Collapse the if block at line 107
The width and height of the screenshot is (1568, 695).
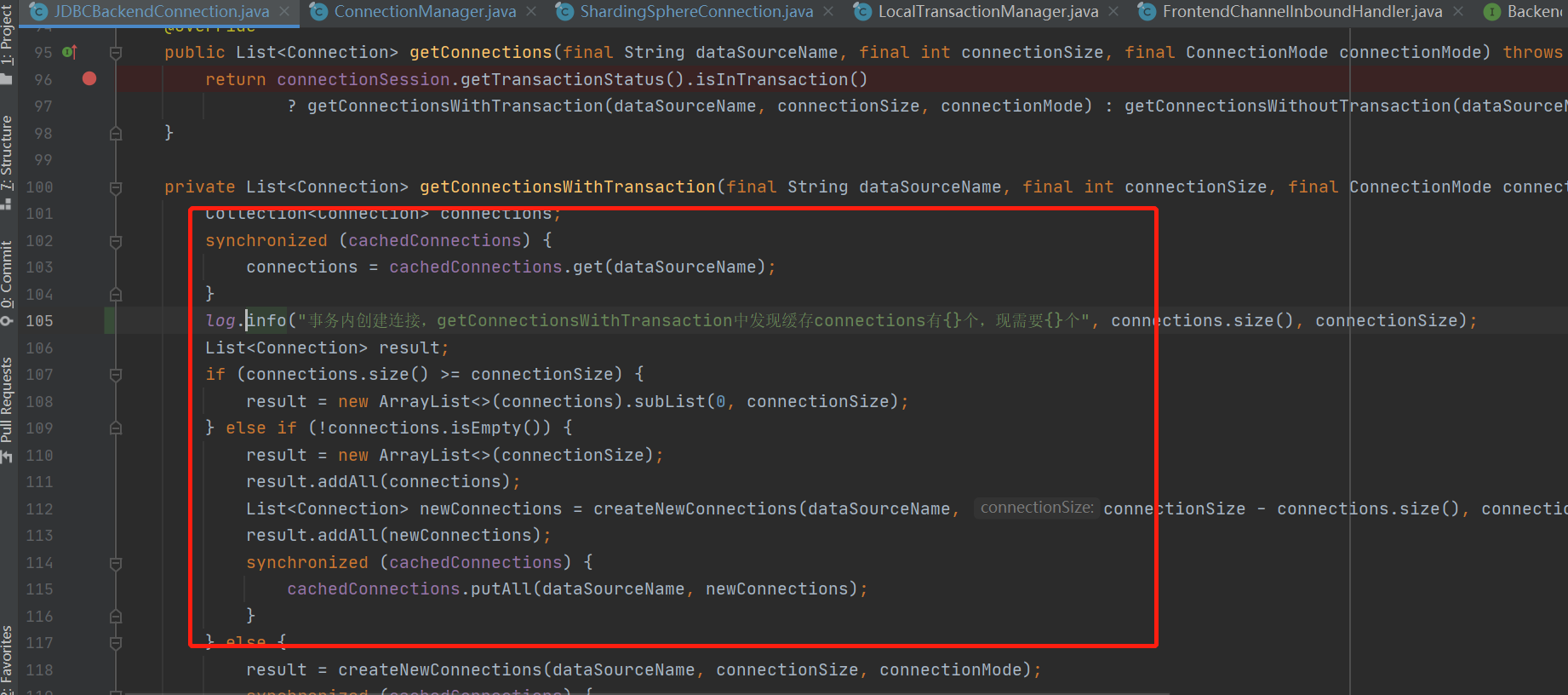[116, 375]
